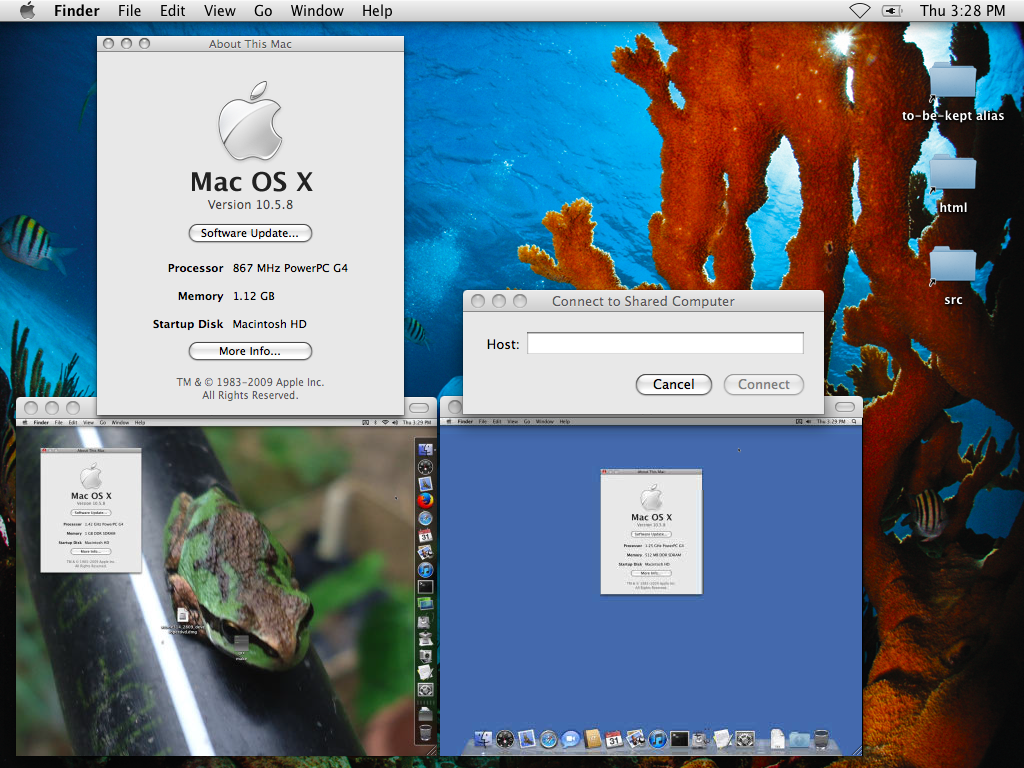Toggle toolbar pill on right remote window
Viewport: 1024px width, 768px height.
click(x=845, y=407)
